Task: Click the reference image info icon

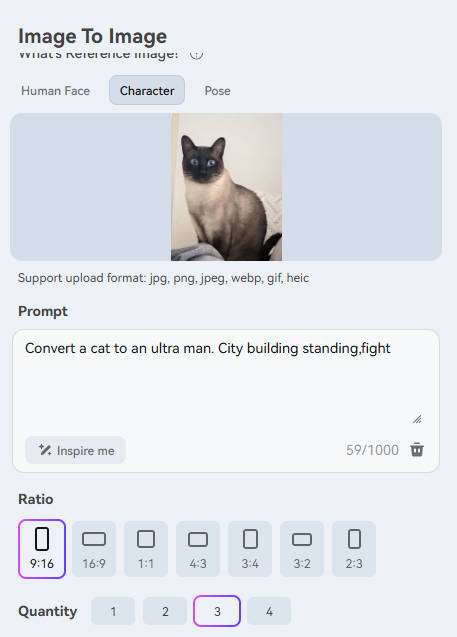Action: coord(196,54)
